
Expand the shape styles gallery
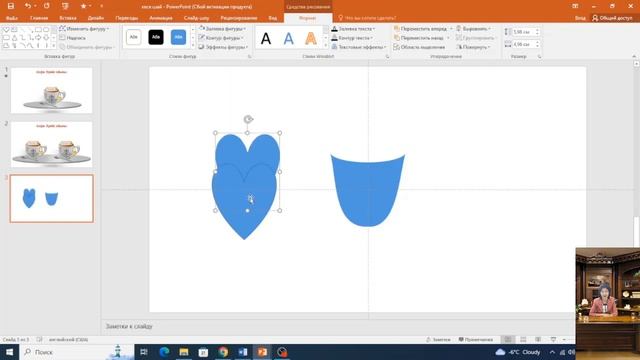[x=193, y=46]
